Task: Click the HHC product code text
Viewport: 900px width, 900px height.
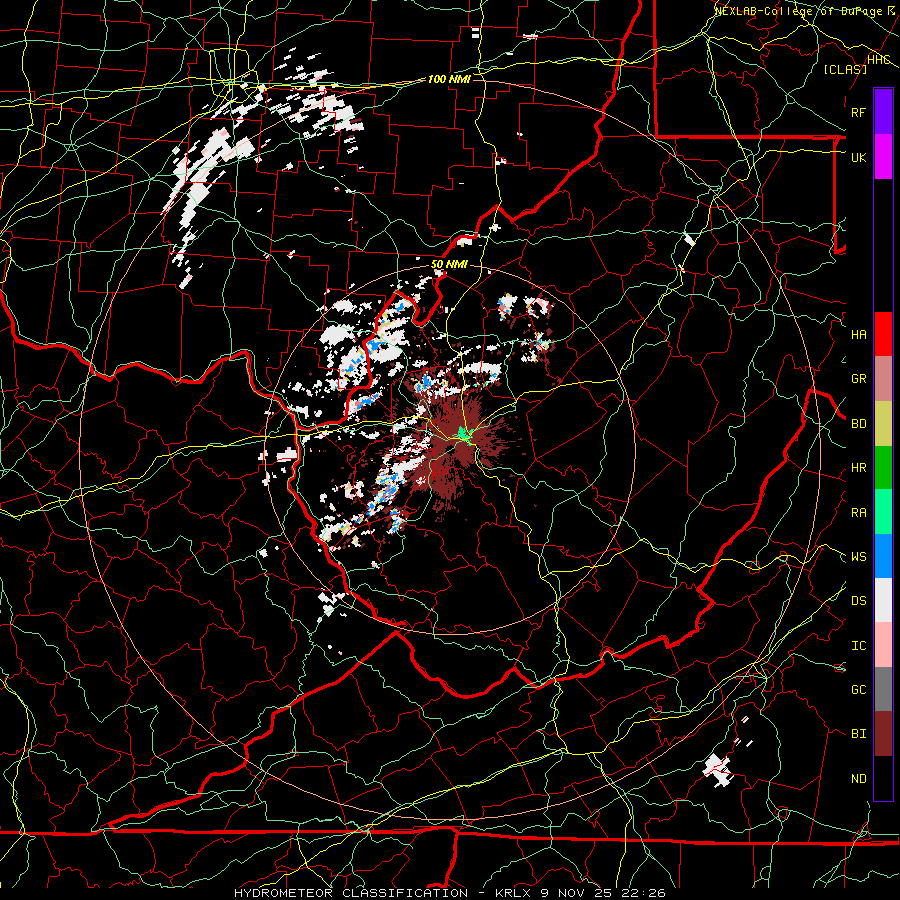Action: tap(878, 60)
